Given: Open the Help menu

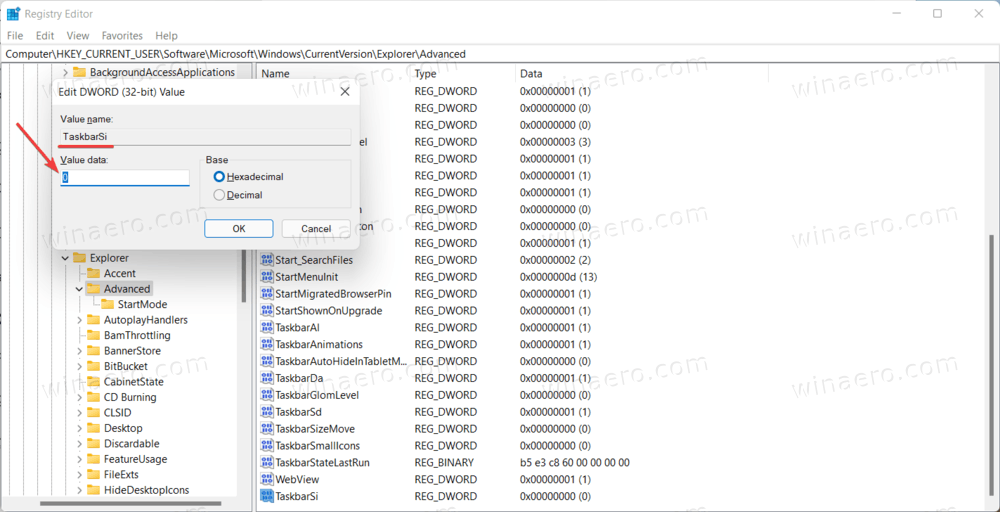Looking at the screenshot, I should pos(166,36).
